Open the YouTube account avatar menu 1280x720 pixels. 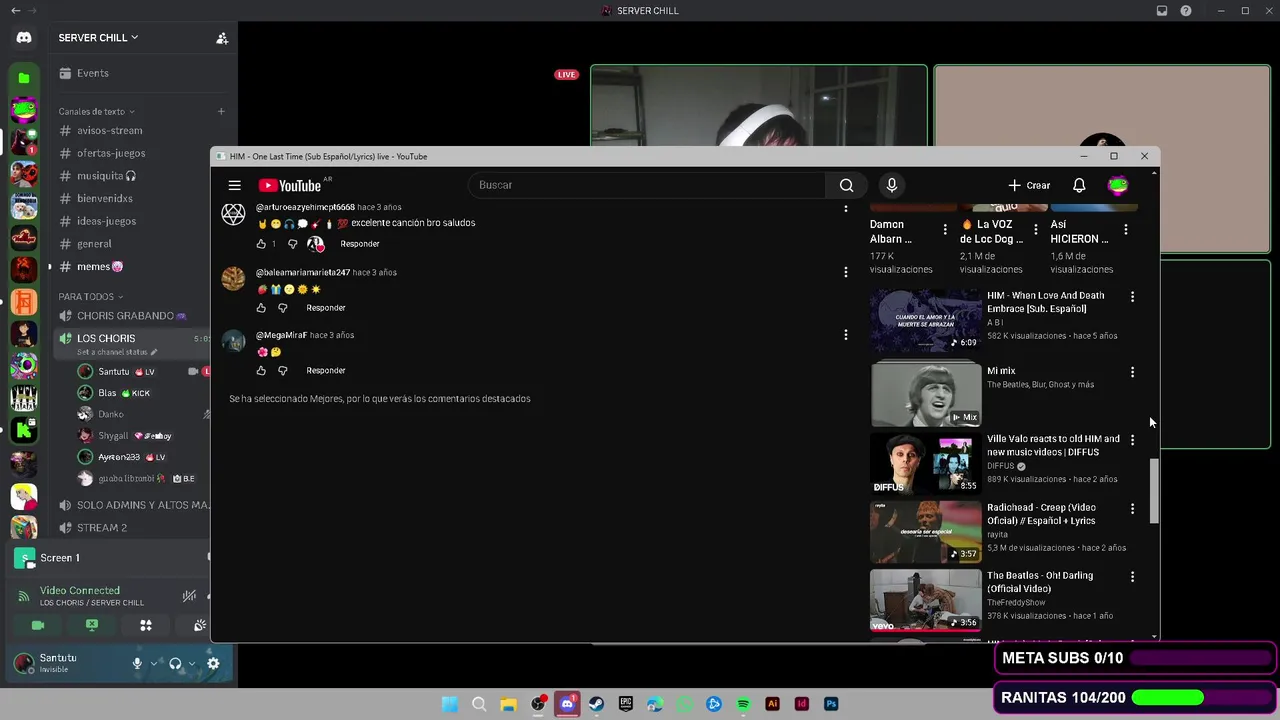1118,185
